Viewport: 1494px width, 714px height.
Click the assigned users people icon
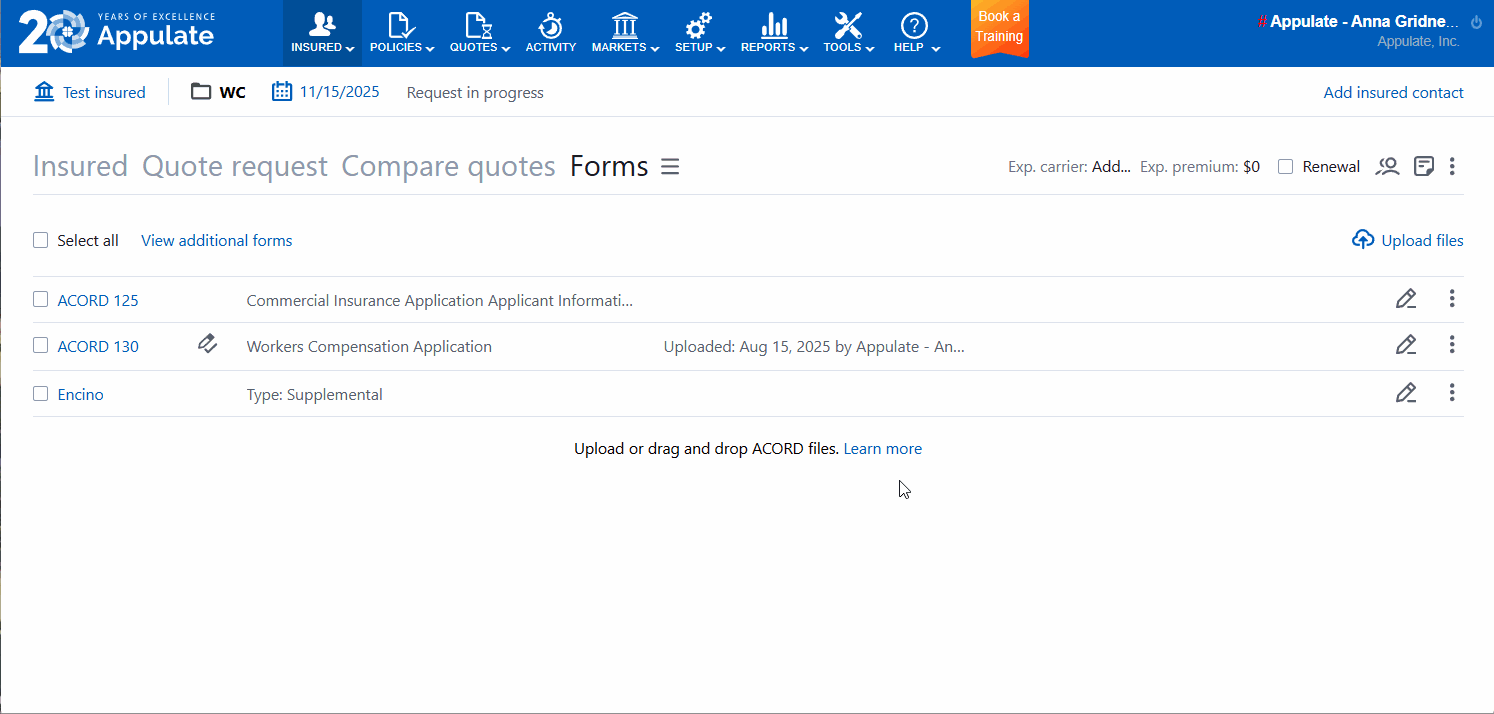click(1387, 166)
